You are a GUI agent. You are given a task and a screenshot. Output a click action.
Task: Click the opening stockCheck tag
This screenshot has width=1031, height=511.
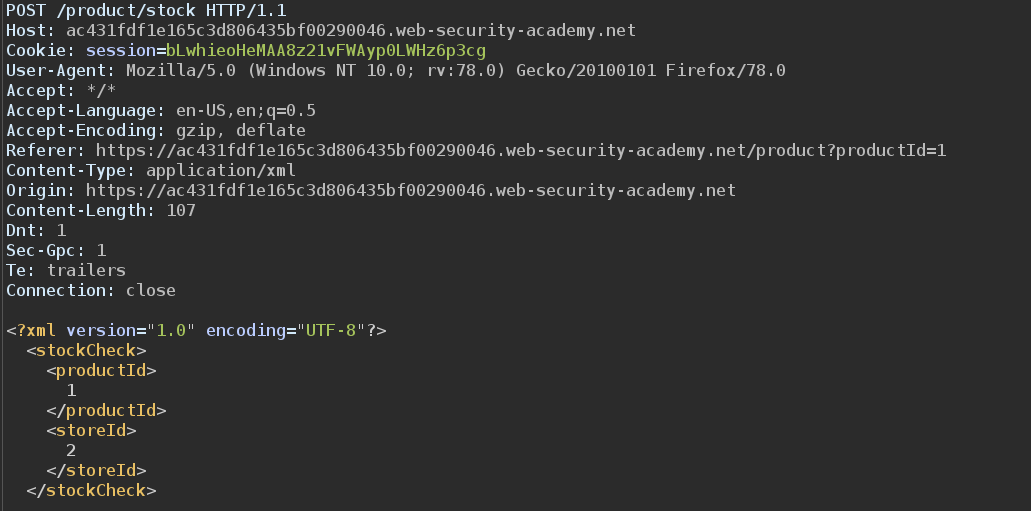click(86, 351)
